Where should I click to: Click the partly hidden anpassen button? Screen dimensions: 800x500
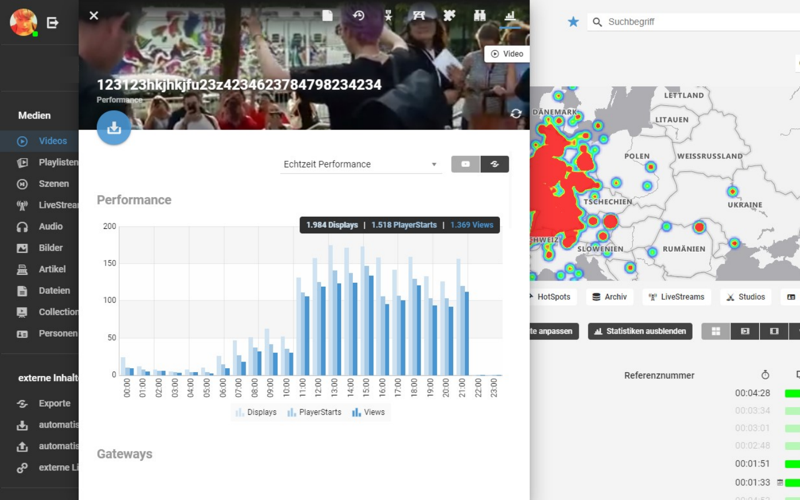coord(554,331)
